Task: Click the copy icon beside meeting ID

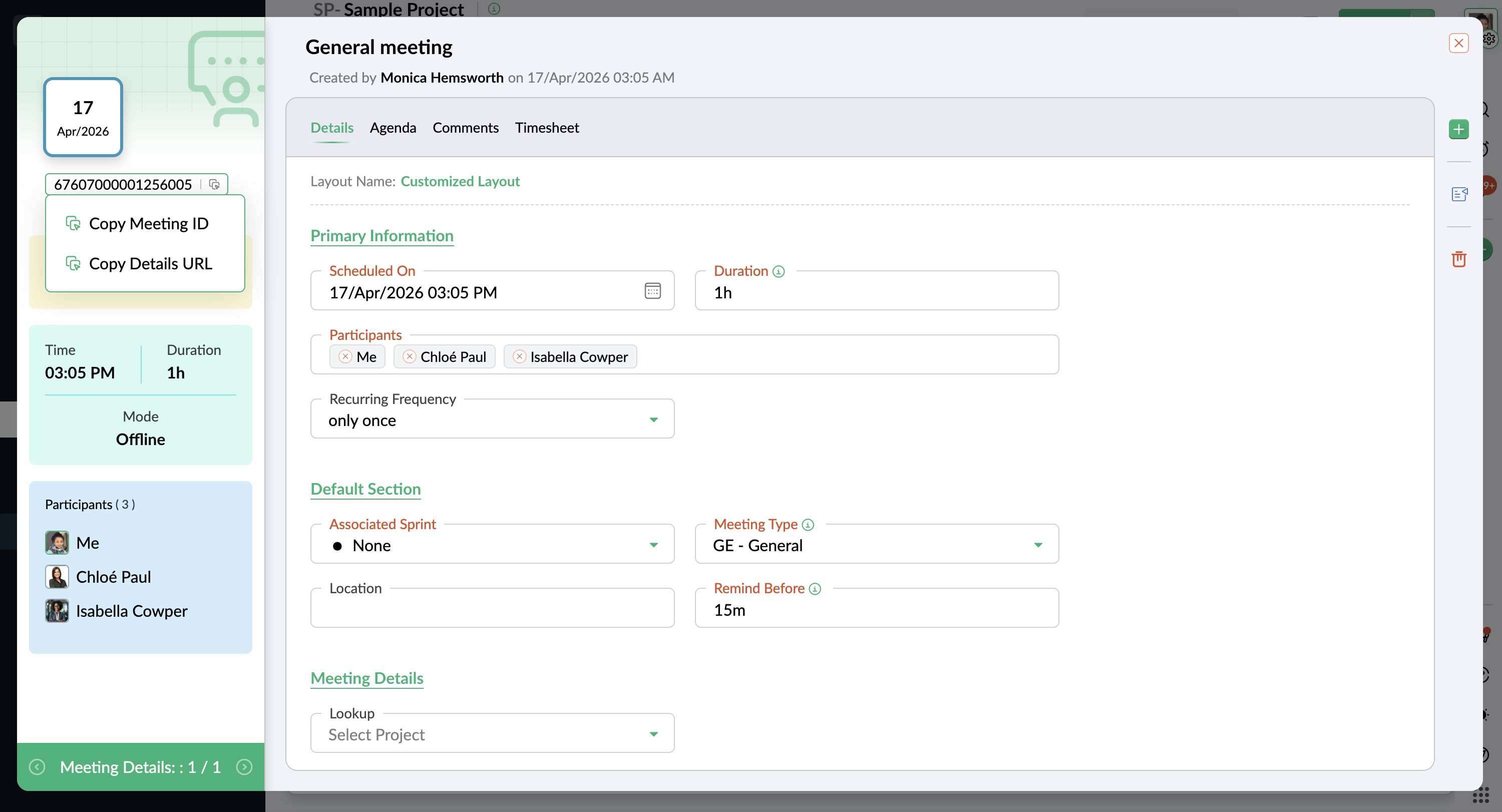Action: [214, 184]
